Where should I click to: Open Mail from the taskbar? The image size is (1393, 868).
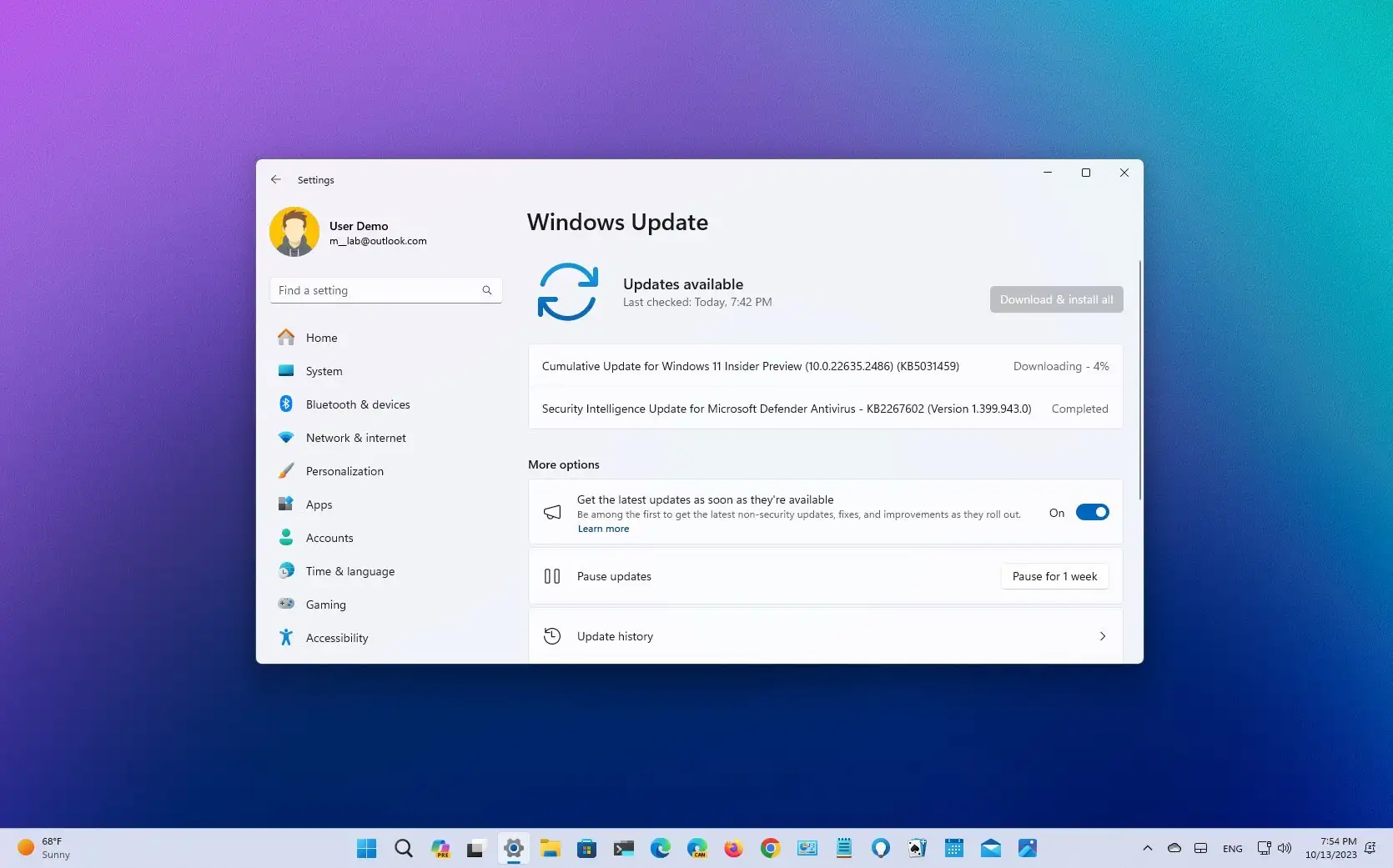pos(991,848)
